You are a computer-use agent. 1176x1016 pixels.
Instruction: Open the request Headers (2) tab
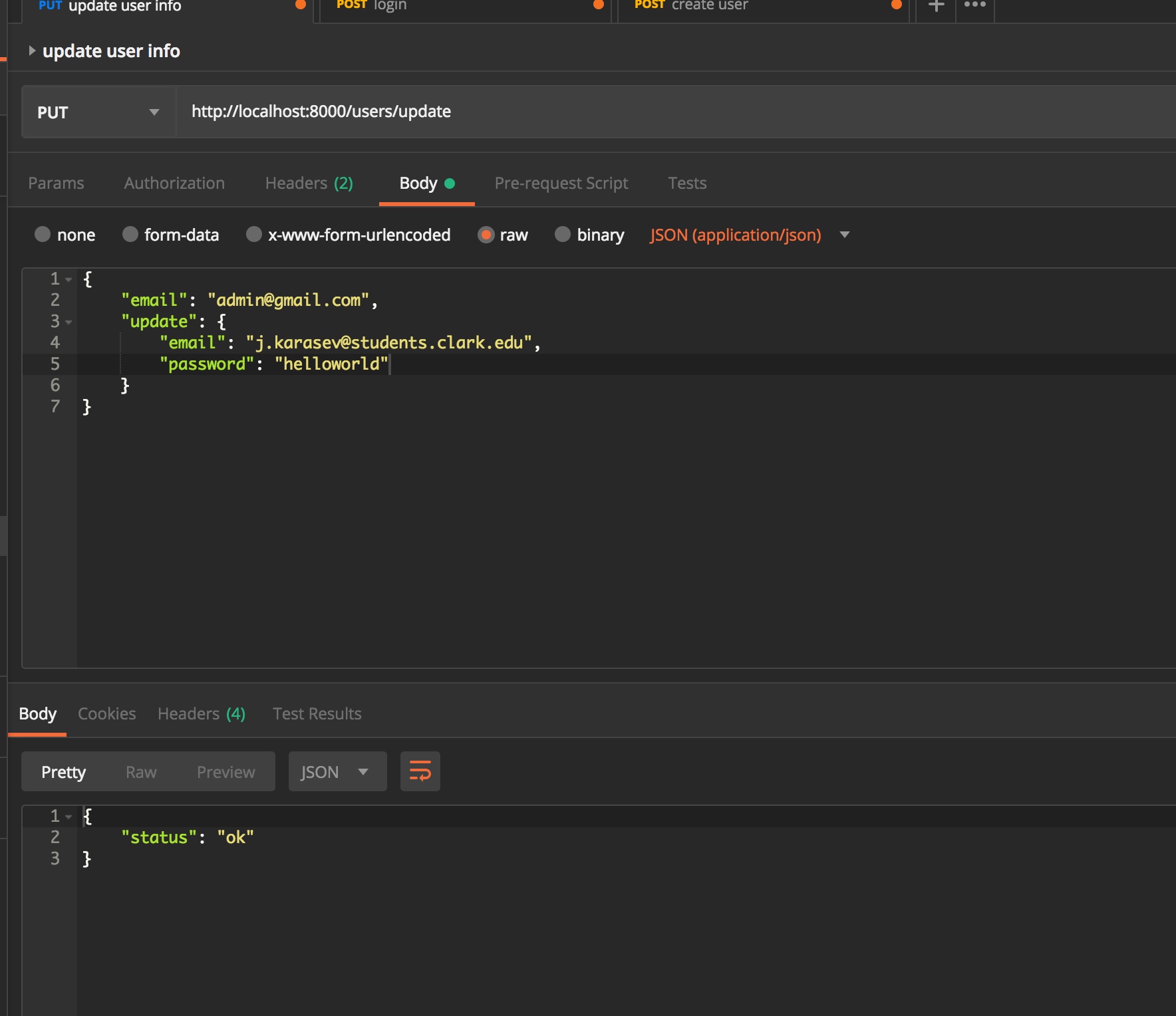pos(309,183)
